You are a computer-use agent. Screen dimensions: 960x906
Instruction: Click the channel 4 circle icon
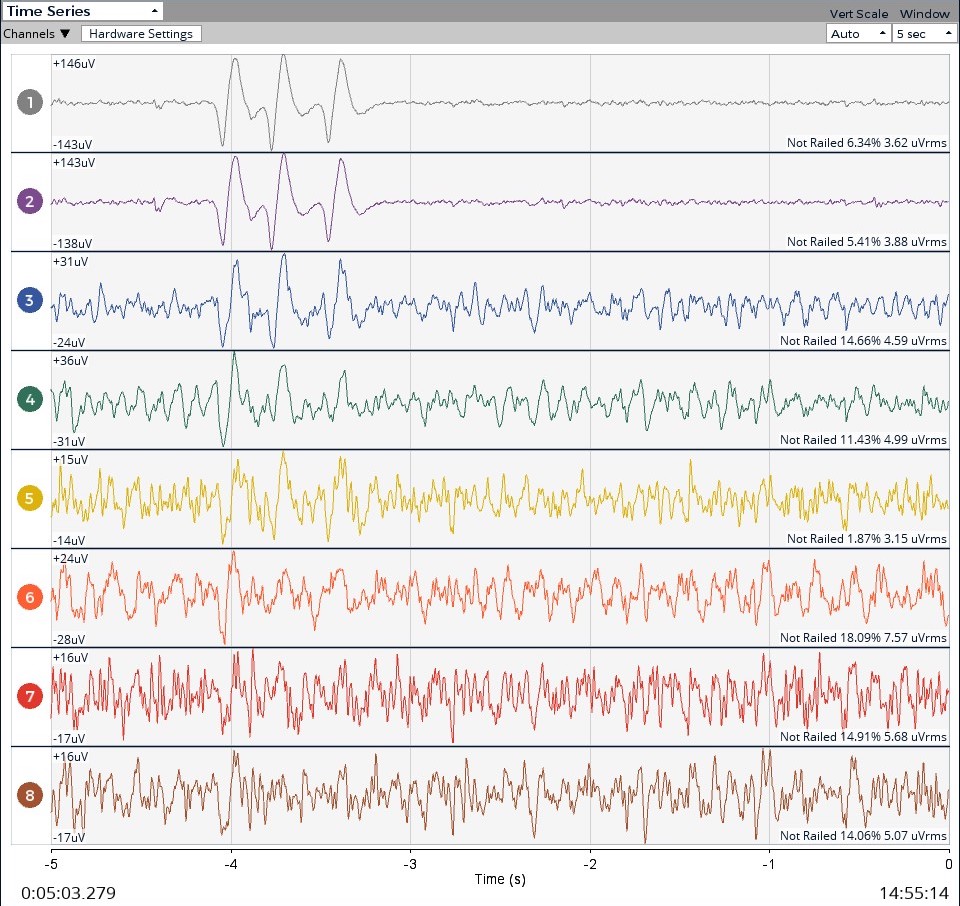[x=29, y=399]
